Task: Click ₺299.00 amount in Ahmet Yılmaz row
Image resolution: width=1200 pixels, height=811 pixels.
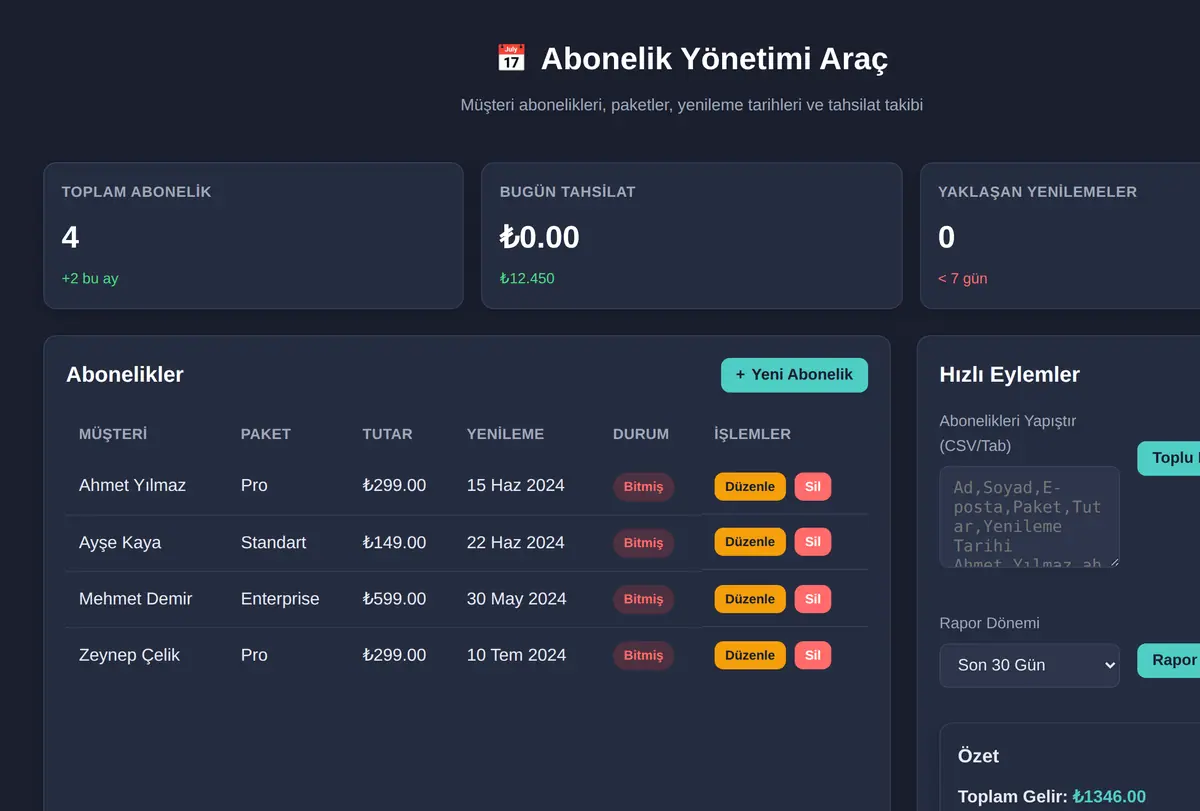Action: pyautogui.click(x=394, y=485)
